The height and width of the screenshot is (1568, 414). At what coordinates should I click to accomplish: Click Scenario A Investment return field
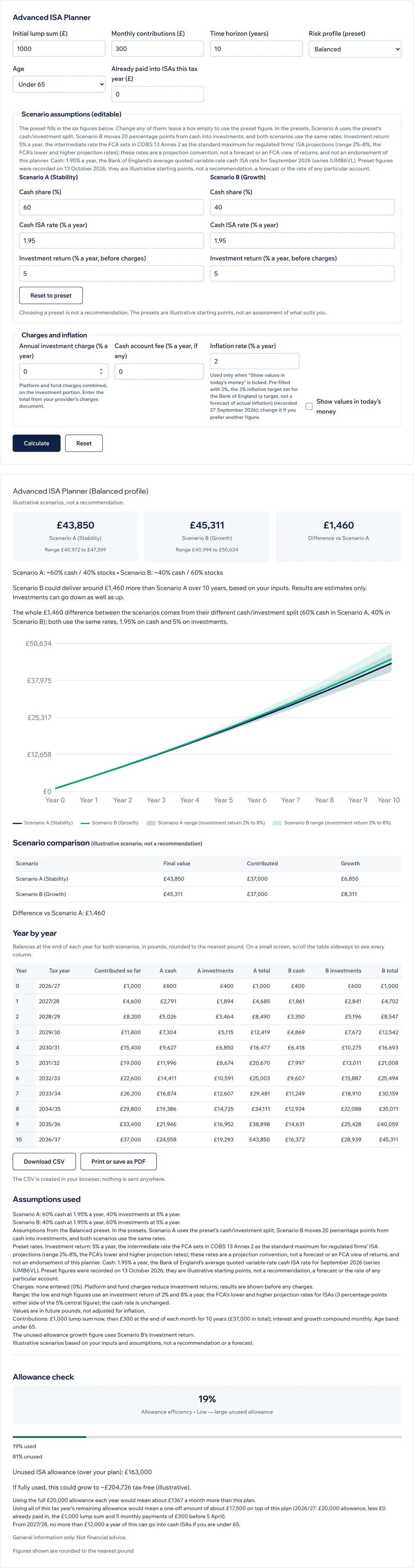111,273
